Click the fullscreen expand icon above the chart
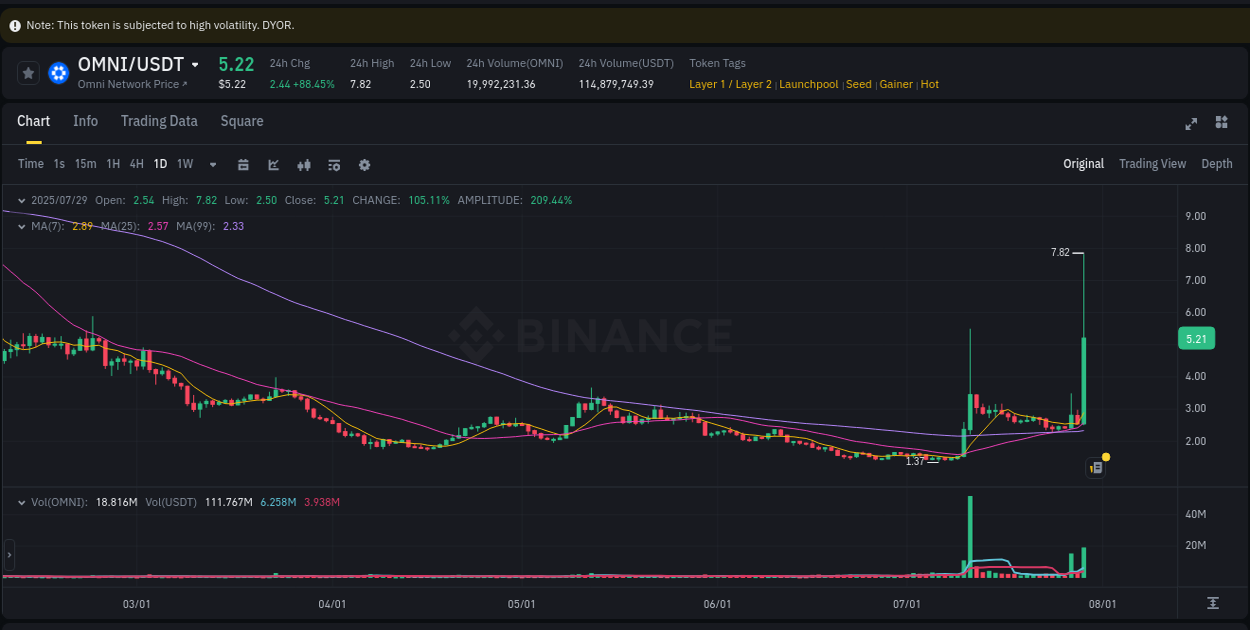Screen dimensions: 1250x630 pyautogui.click(x=1191, y=124)
